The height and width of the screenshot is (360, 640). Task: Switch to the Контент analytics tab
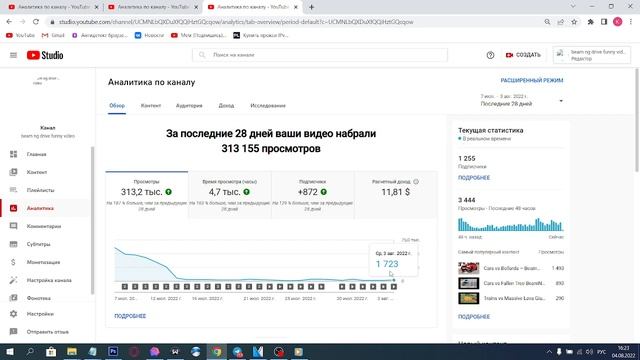pyautogui.click(x=151, y=106)
